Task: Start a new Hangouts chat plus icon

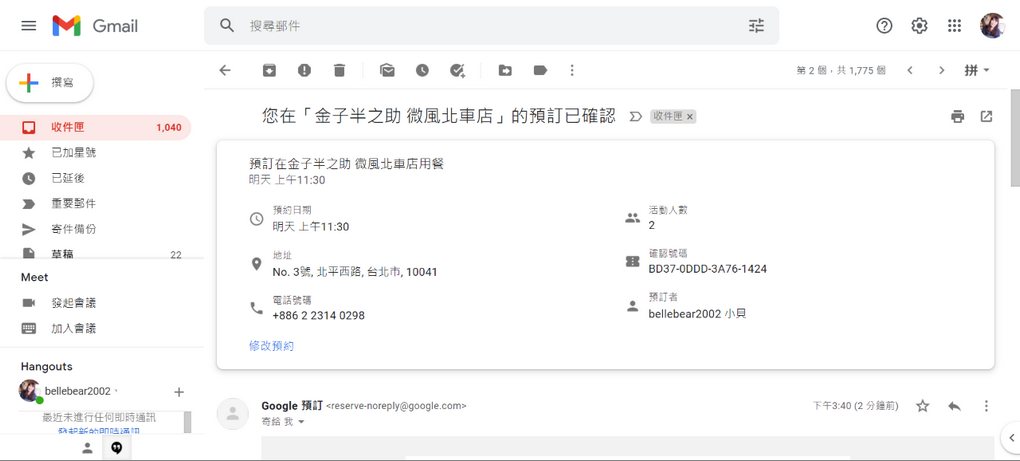Action: pos(179,391)
